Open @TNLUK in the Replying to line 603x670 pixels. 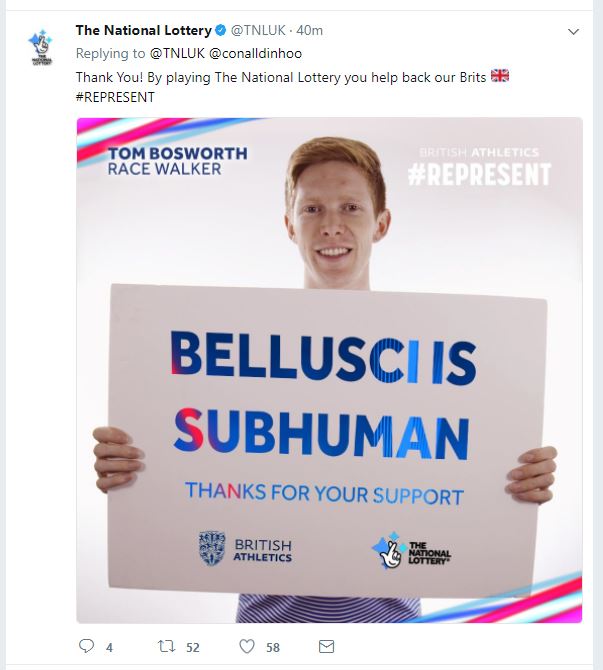click(177, 53)
